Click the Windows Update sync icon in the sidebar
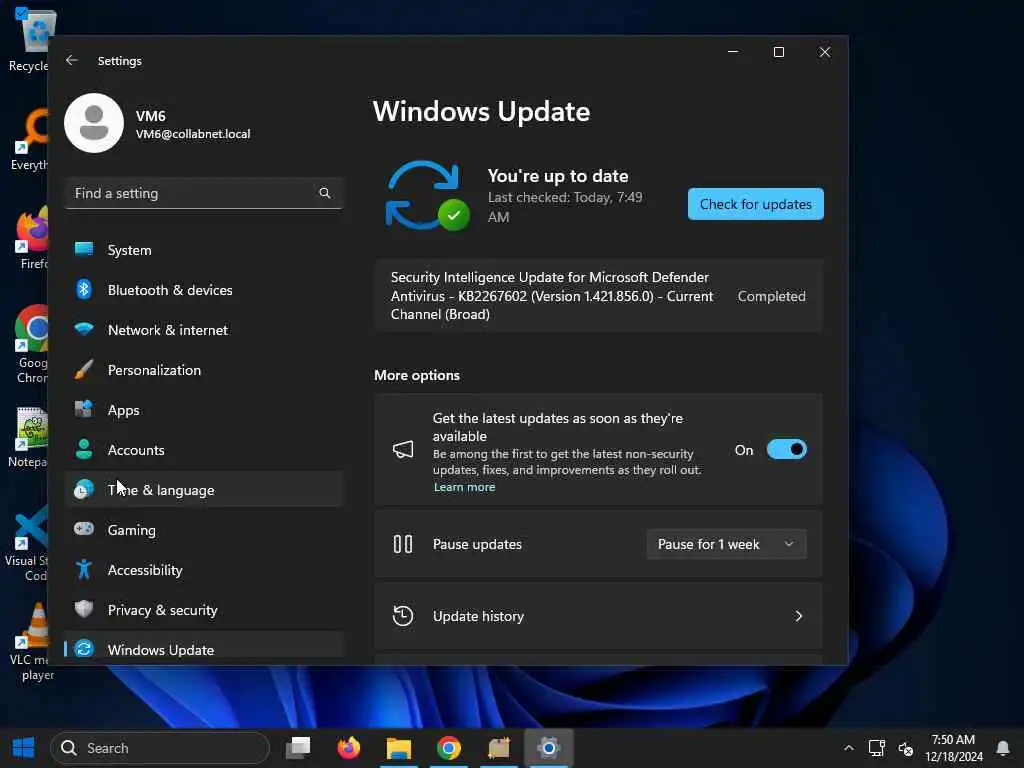The width and height of the screenshot is (1024, 768). (x=84, y=649)
